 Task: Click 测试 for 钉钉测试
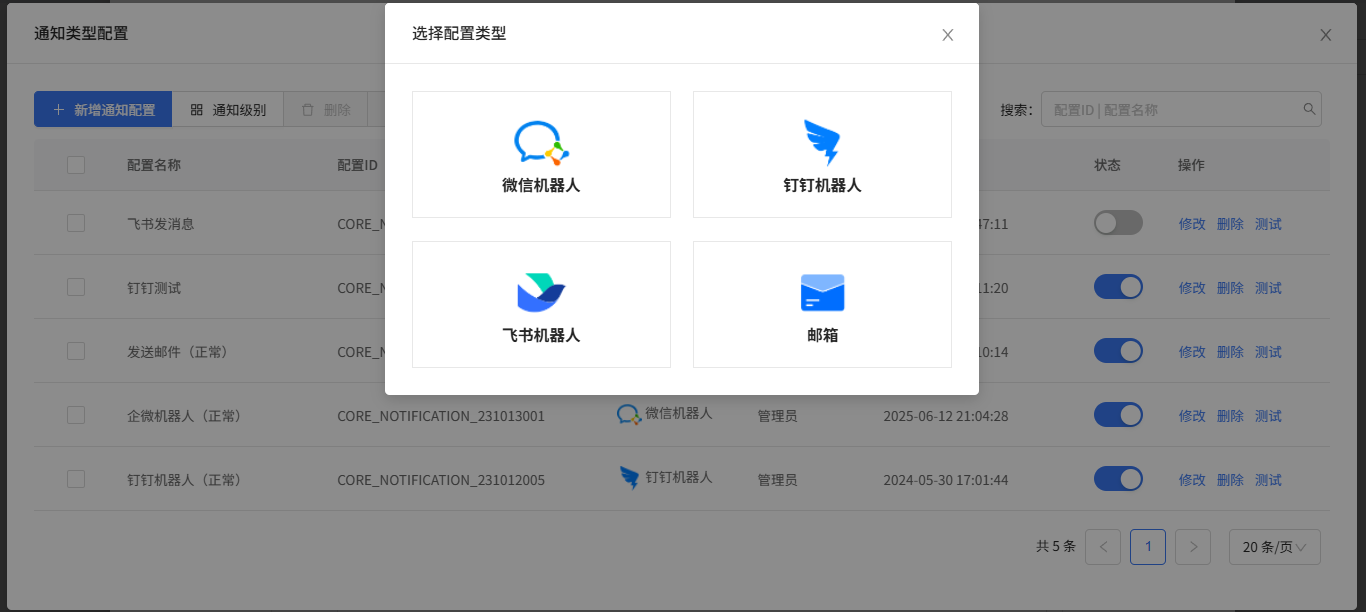click(x=1268, y=288)
